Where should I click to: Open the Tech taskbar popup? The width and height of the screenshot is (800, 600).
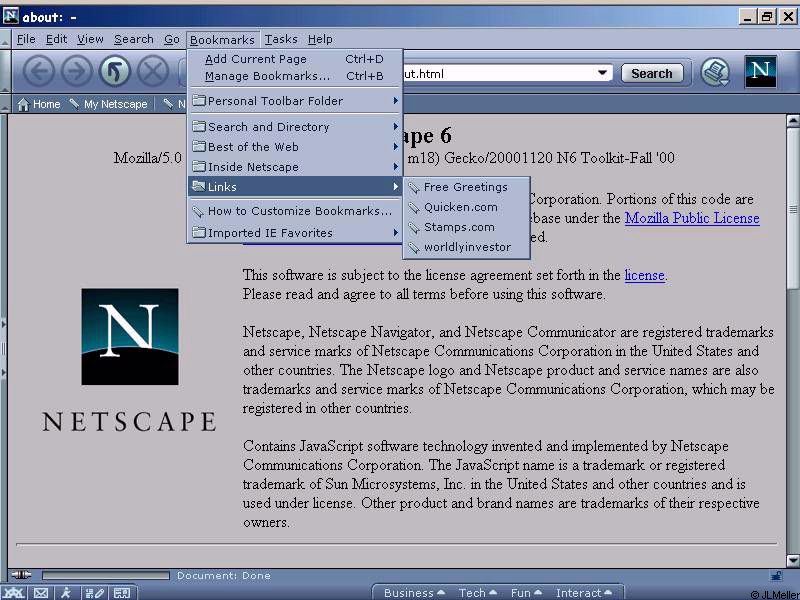coord(478,593)
